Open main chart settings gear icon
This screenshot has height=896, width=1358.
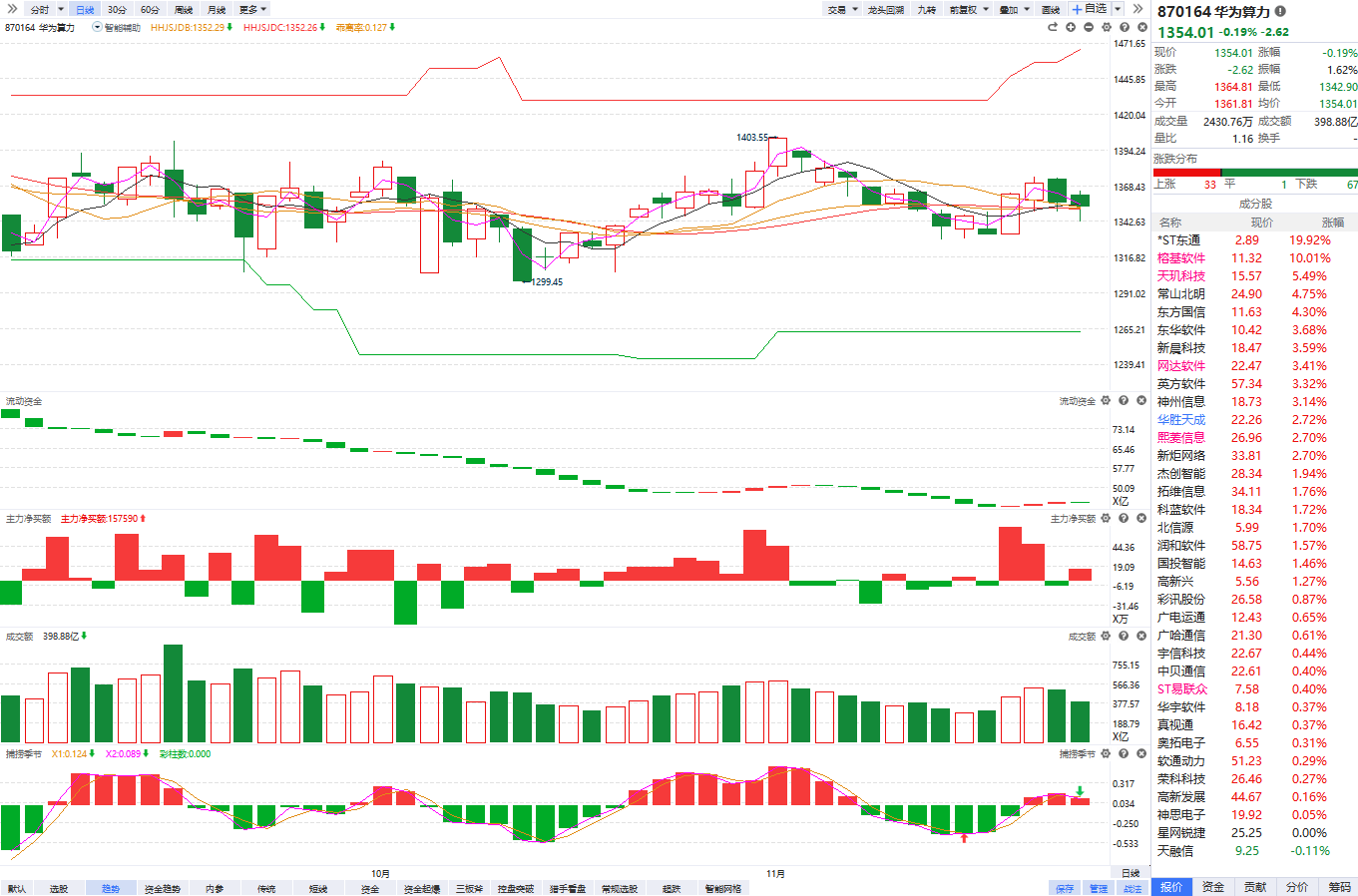(1107, 27)
